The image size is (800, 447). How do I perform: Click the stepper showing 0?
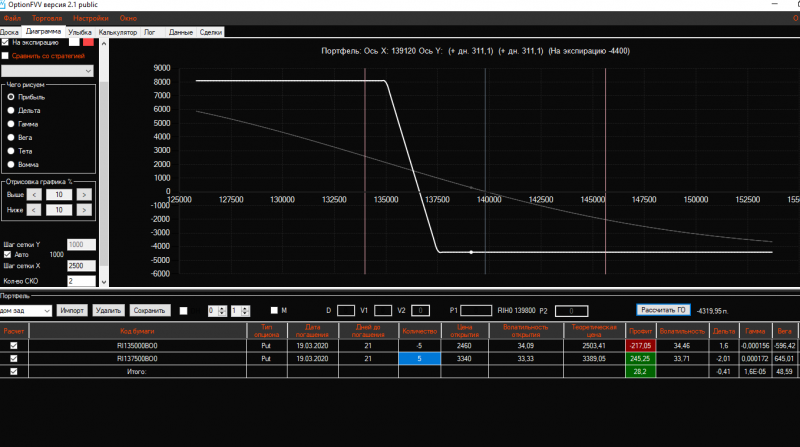pyautogui.click(x=217, y=311)
